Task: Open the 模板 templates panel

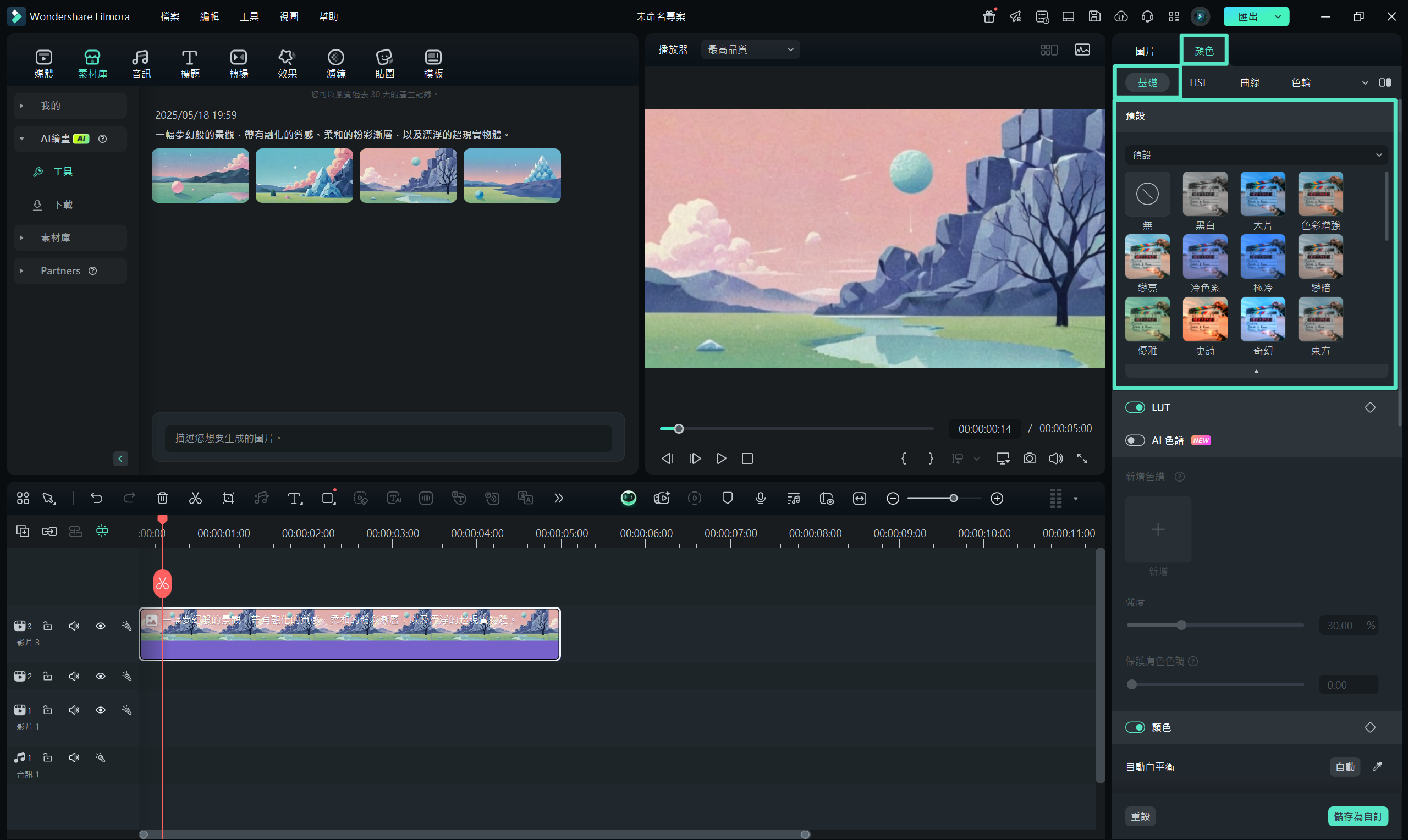Action: (x=433, y=63)
